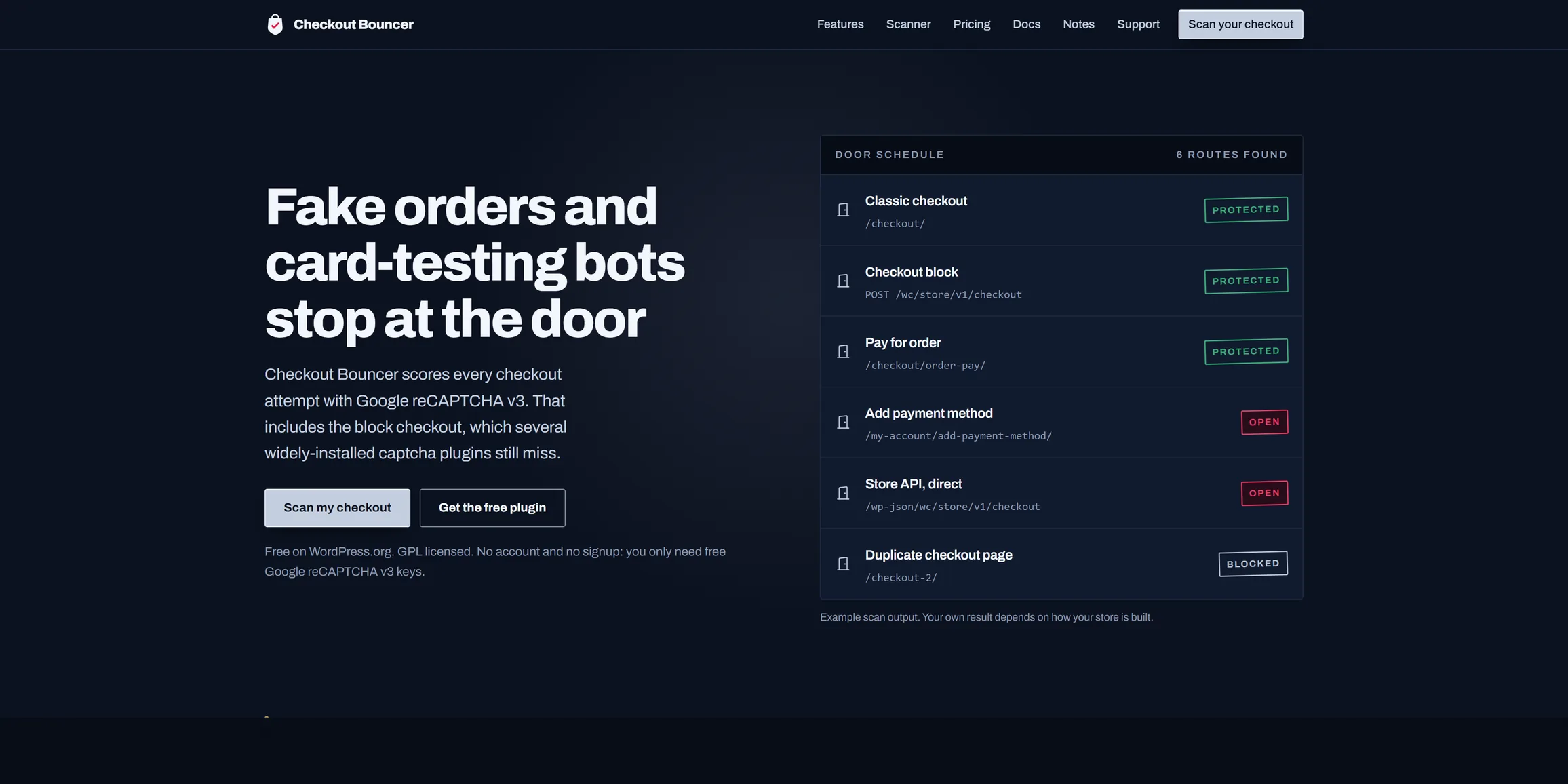
Task: Open the Scanner nav item
Action: (908, 24)
